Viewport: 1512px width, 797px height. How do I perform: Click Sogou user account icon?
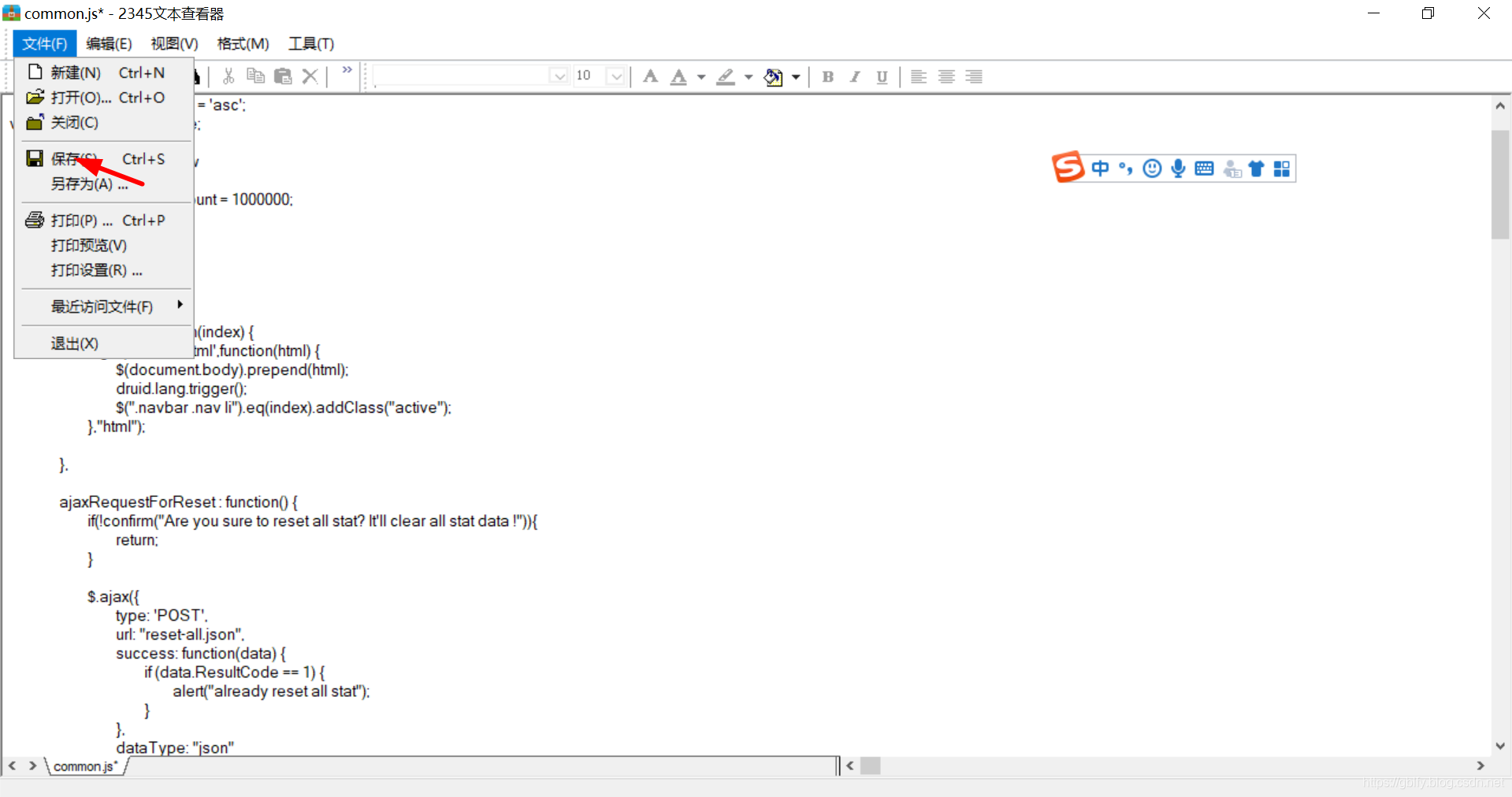1232,169
